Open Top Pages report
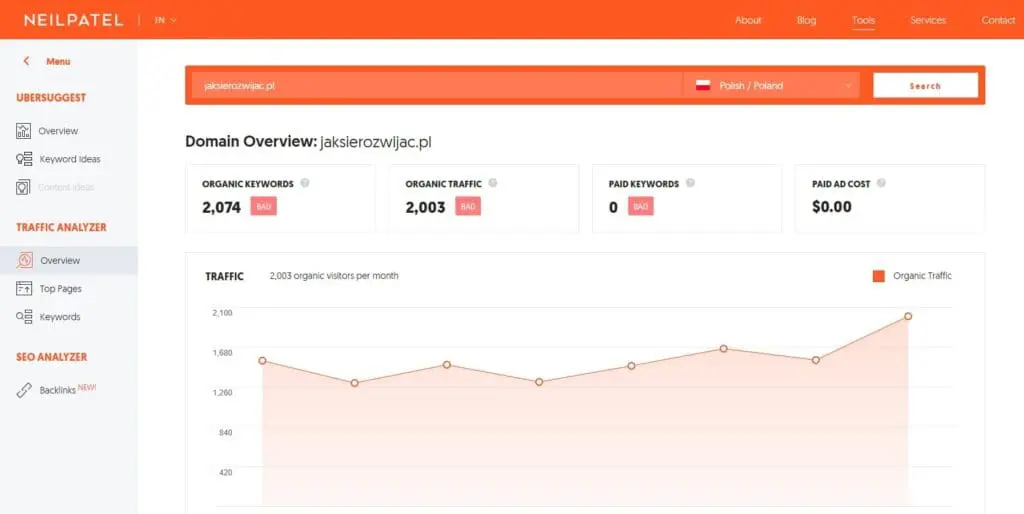Screen dimensions: 1024x514 click(60, 289)
